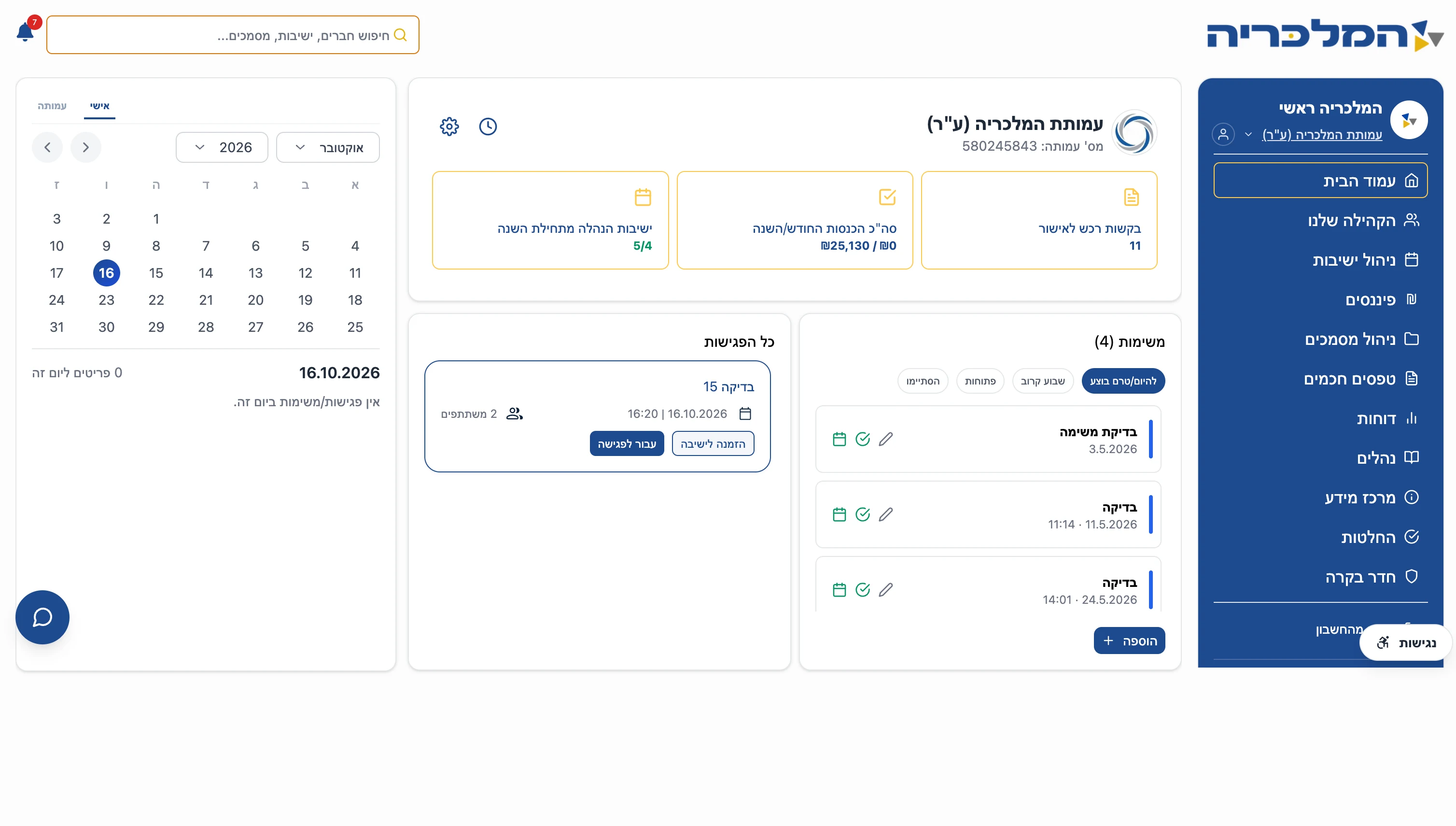Edit the task dated 11.5.2026
This screenshot has width=1456, height=826.
pos(885,514)
